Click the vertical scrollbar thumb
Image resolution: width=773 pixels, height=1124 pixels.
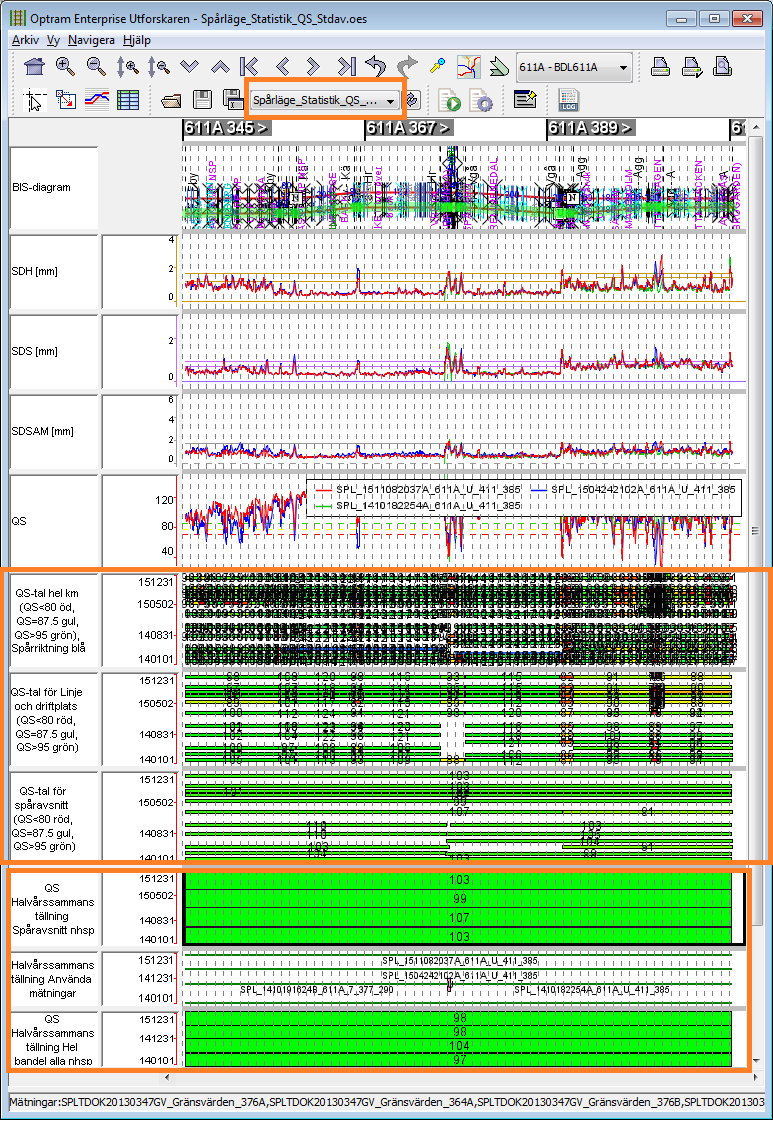754,530
